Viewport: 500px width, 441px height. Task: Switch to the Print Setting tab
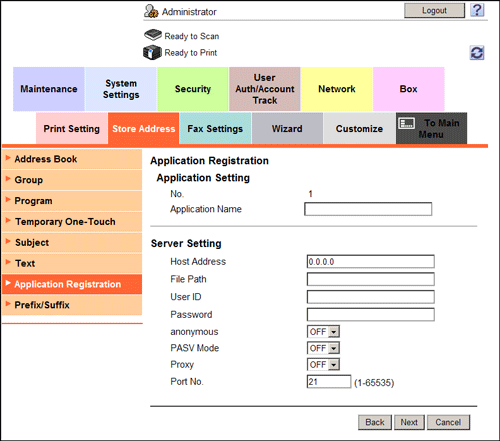pyautogui.click(x=72, y=128)
